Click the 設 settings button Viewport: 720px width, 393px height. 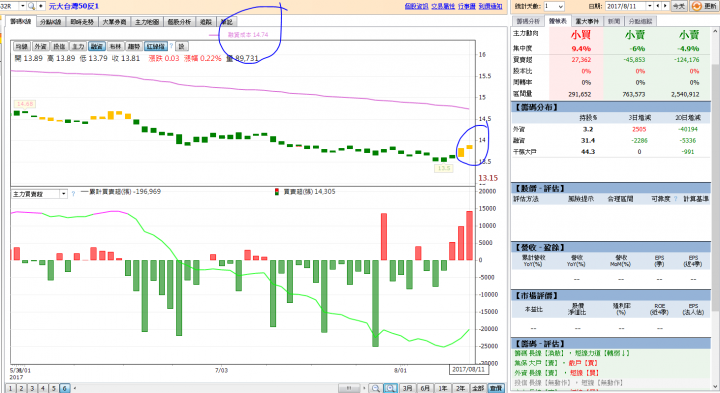(182, 46)
